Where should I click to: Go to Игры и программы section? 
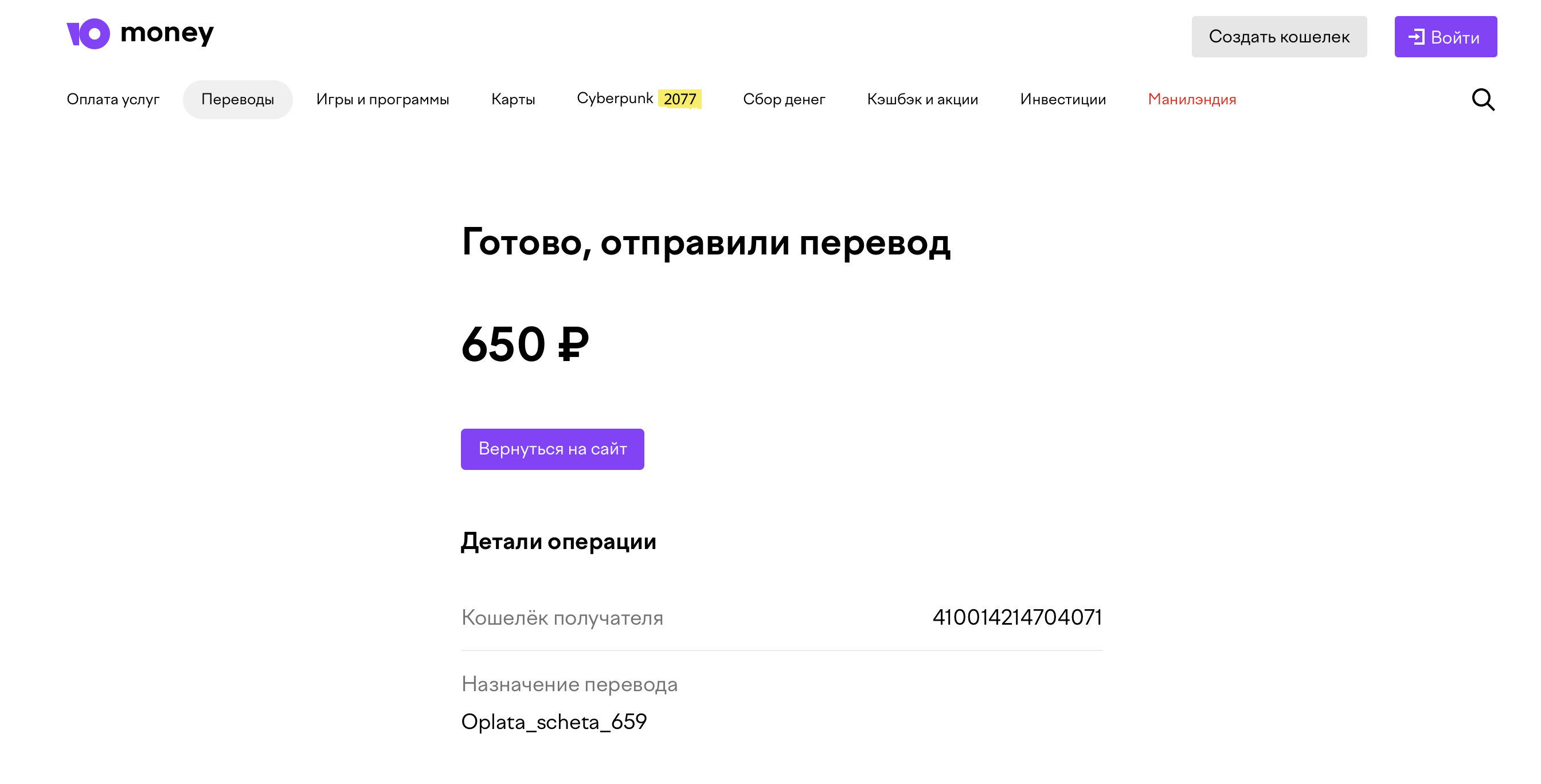pyautogui.click(x=382, y=99)
